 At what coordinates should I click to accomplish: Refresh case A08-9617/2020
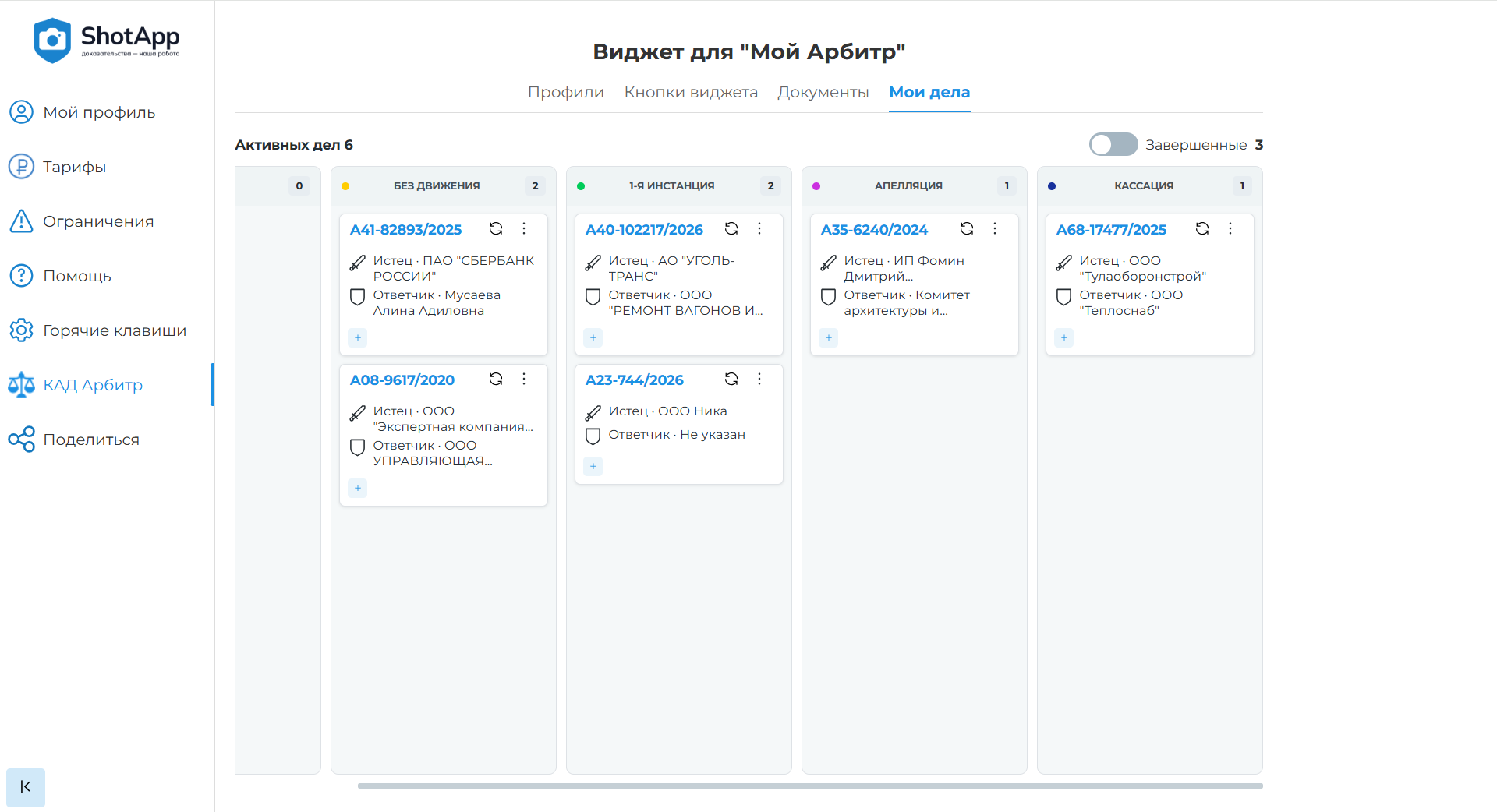tap(496, 379)
